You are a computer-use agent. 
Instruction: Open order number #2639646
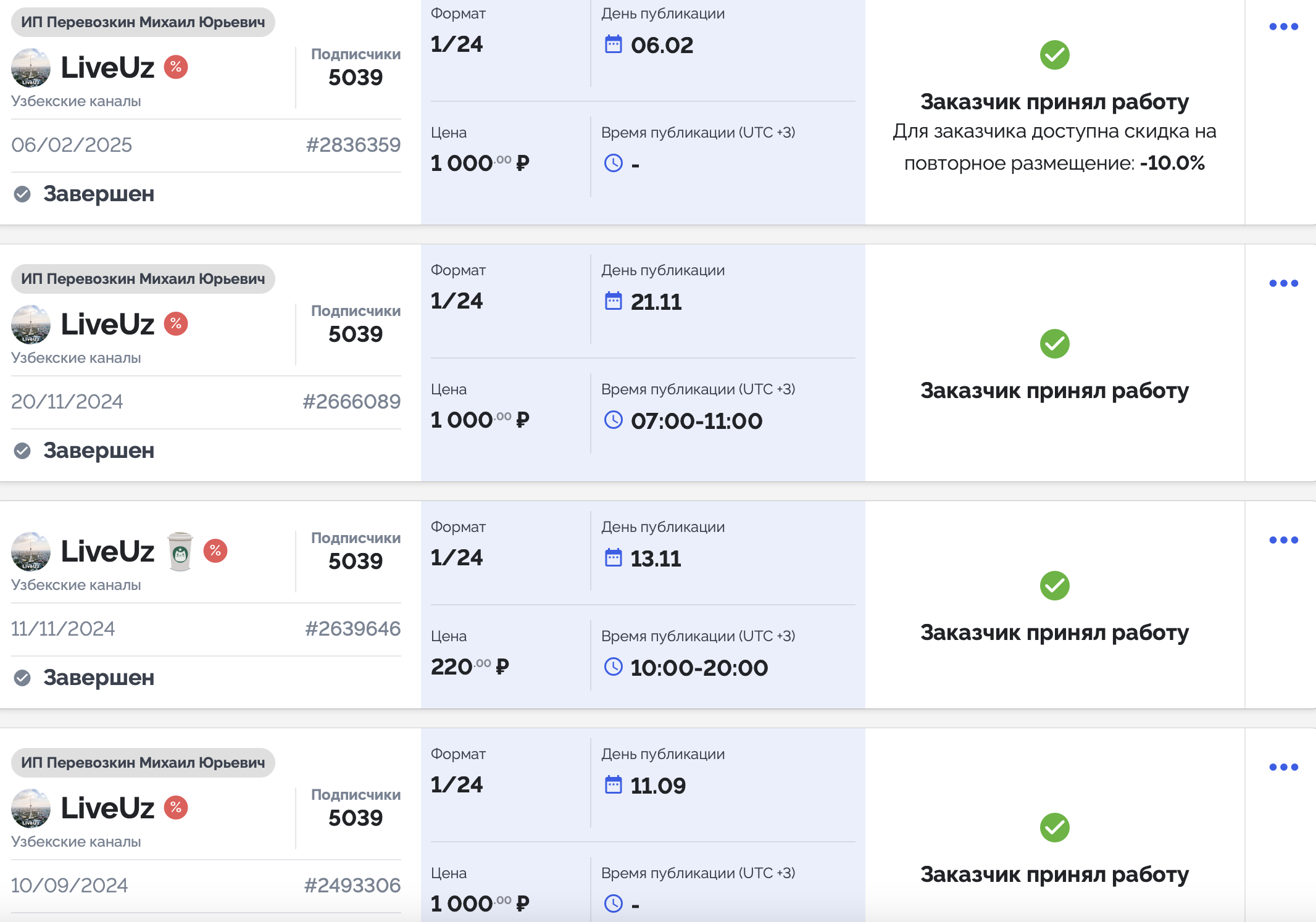coord(352,628)
